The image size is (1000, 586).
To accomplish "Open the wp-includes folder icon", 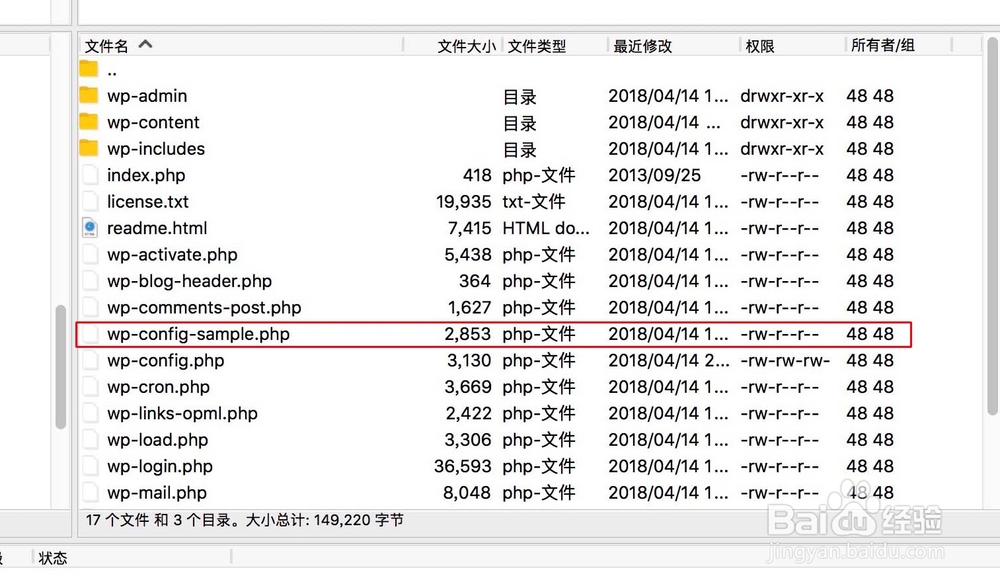I will (x=90, y=148).
